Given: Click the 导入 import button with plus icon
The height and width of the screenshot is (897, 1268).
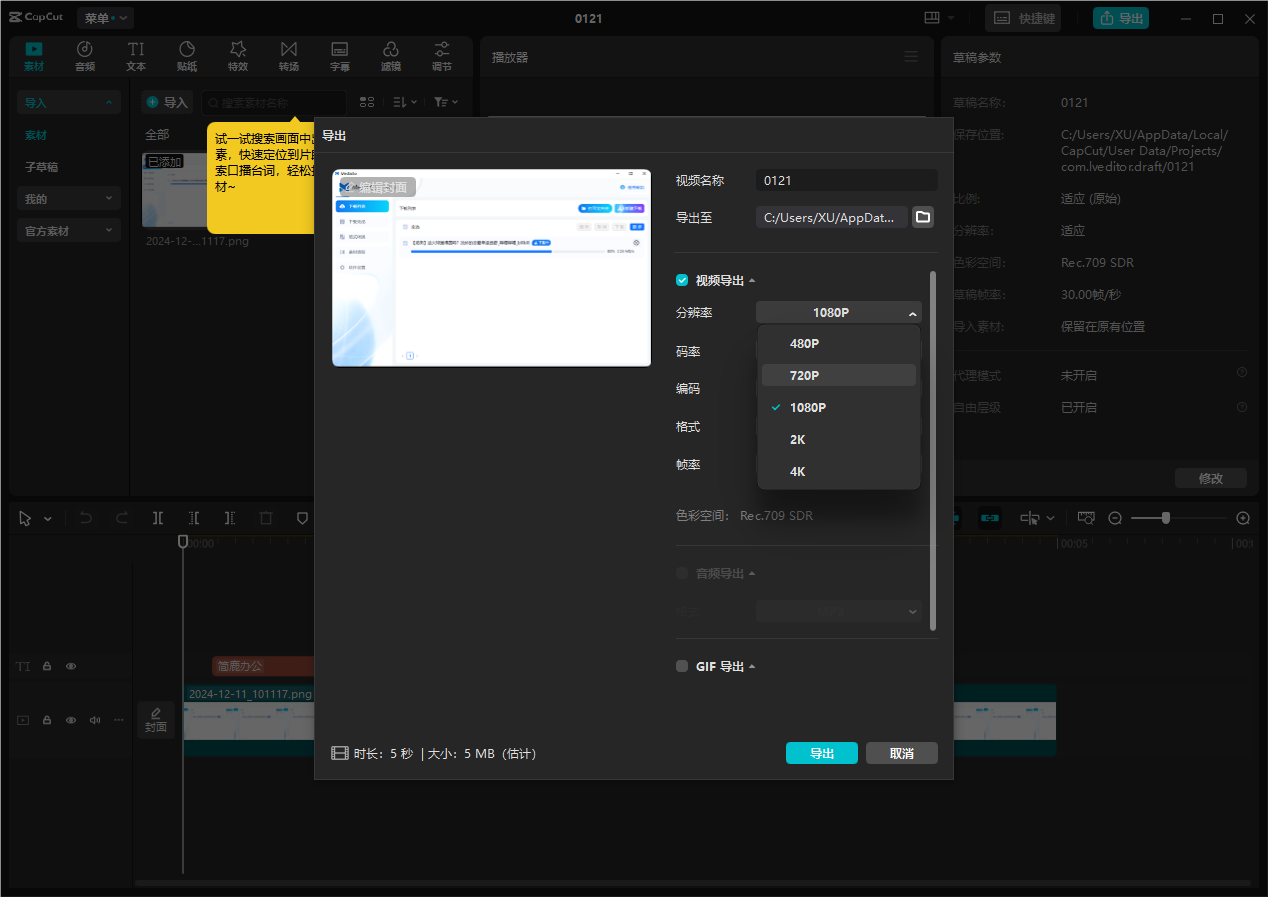Looking at the screenshot, I should tap(167, 102).
